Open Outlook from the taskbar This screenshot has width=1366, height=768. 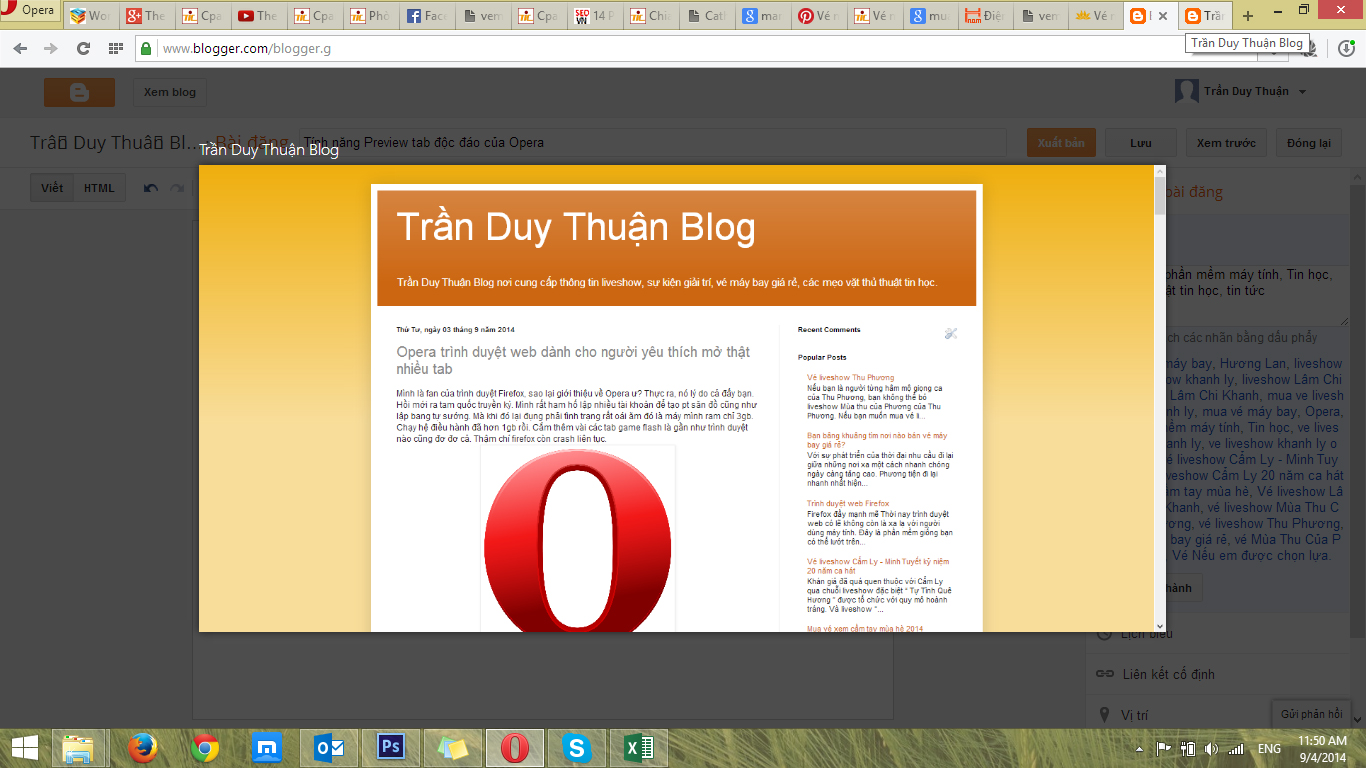[330, 747]
